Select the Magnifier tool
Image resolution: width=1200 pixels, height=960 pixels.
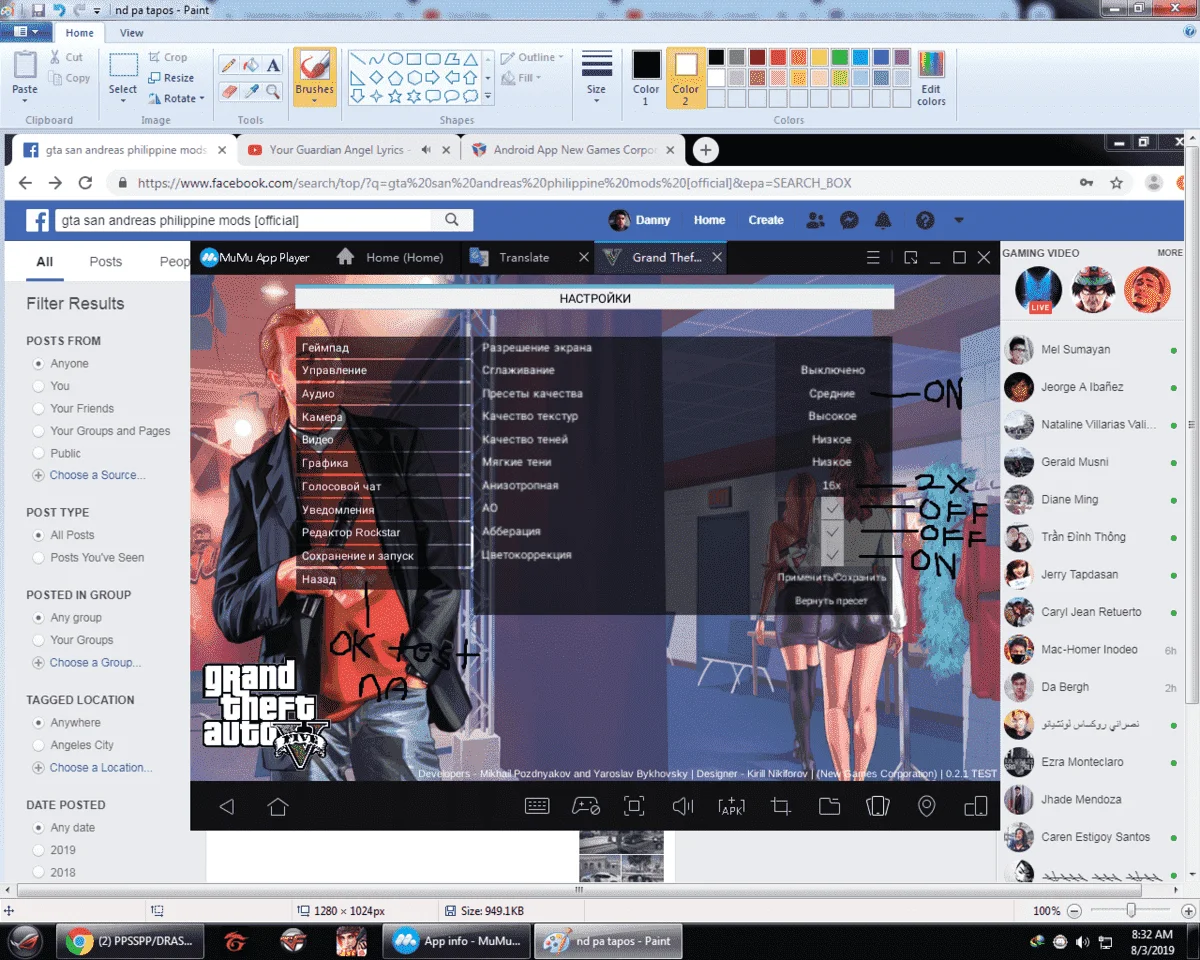[273, 91]
